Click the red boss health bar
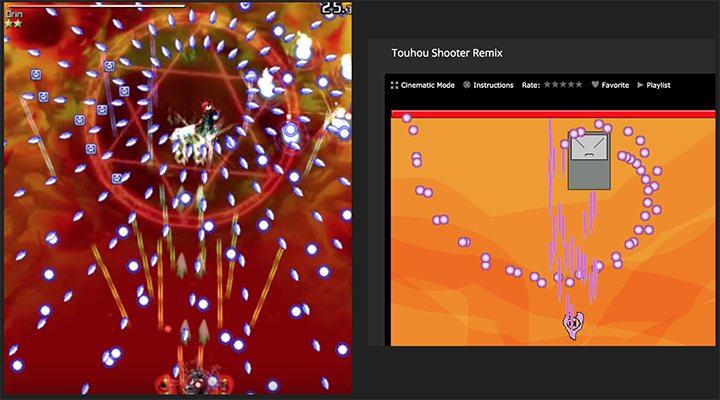Viewport: 720px width, 400px height. pos(553,114)
